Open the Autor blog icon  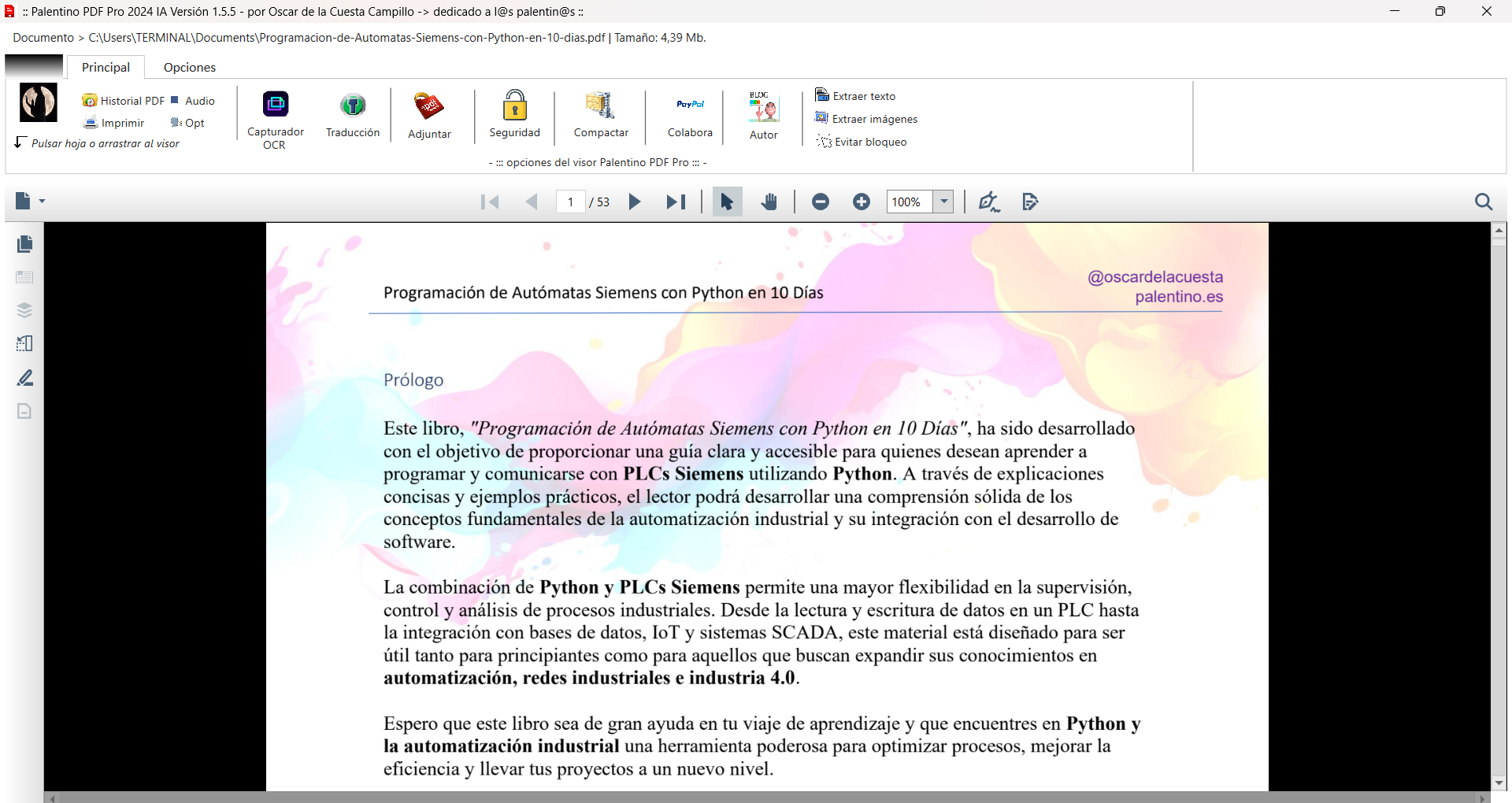click(763, 106)
